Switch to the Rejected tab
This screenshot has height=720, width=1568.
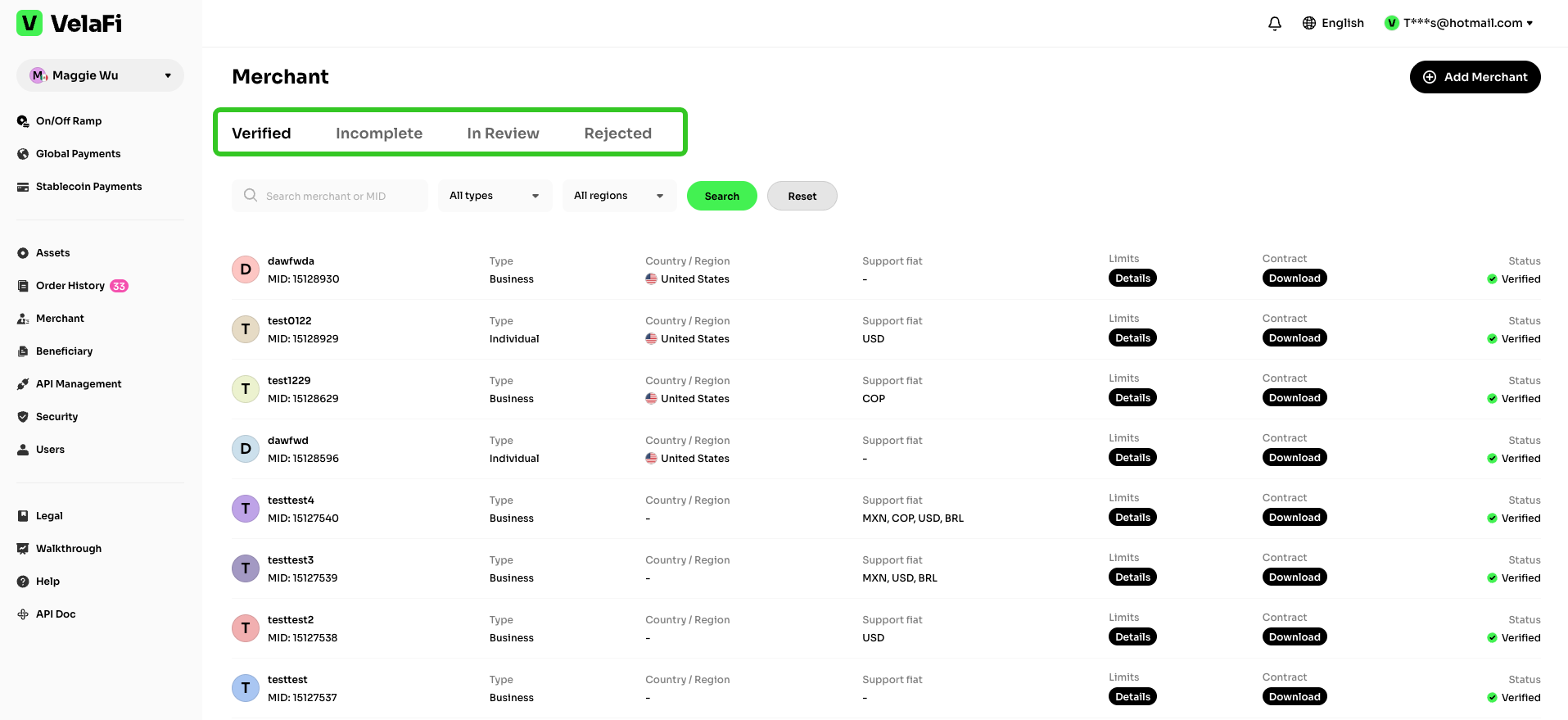click(617, 134)
